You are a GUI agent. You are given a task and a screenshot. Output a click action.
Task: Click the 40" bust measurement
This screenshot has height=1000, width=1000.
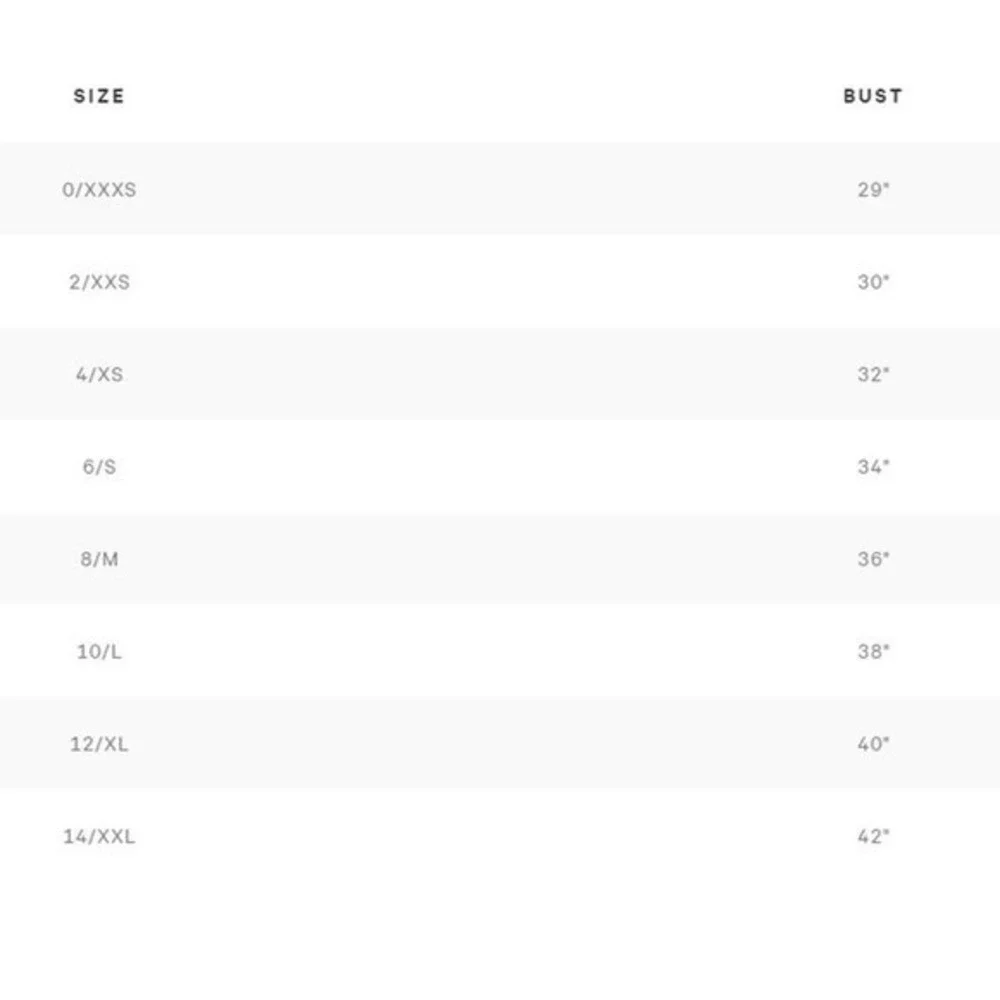(x=873, y=744)
